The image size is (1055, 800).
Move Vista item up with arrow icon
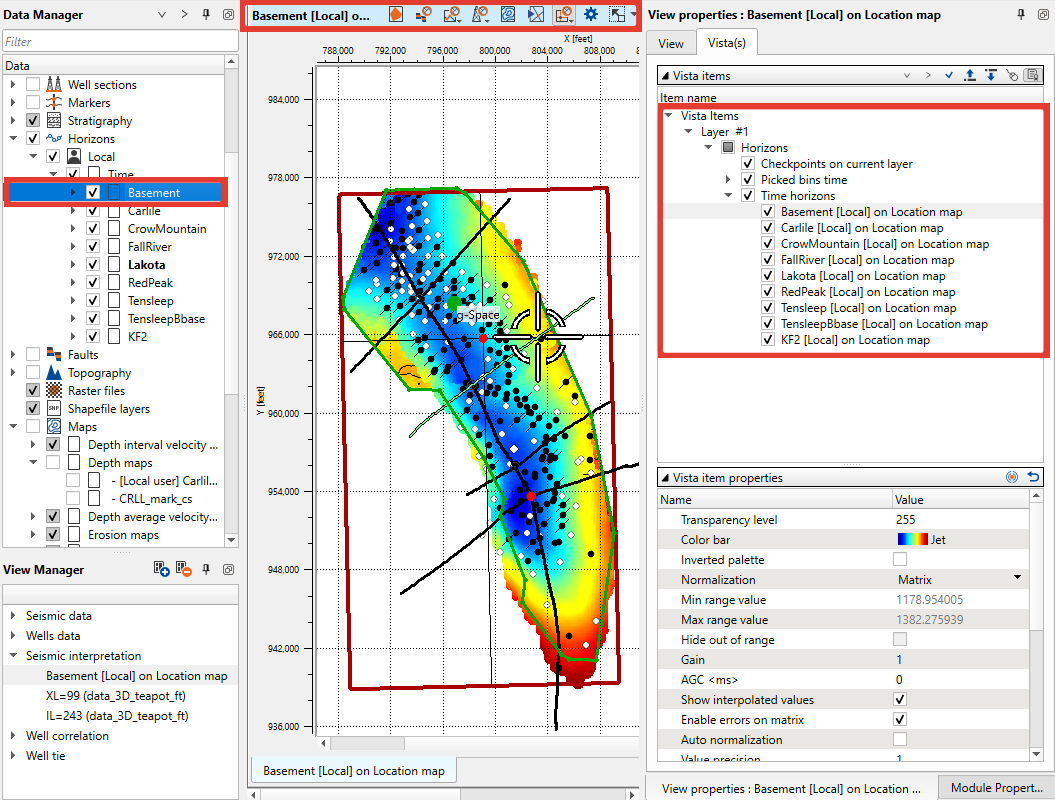tap(969, 75)
